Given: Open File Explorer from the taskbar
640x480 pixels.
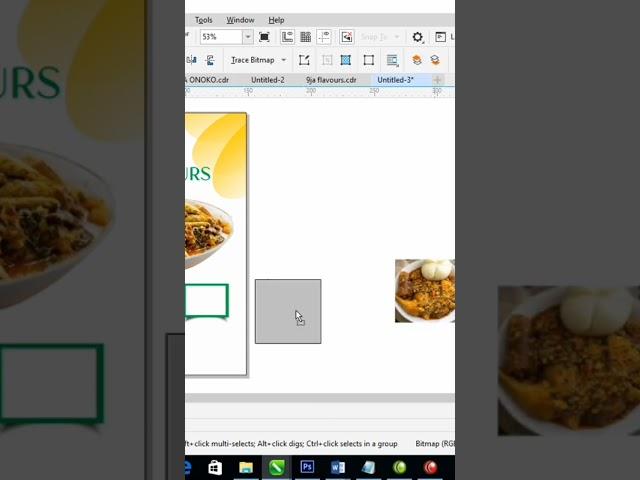Looking at the screenshot, I should pos(246,468).
